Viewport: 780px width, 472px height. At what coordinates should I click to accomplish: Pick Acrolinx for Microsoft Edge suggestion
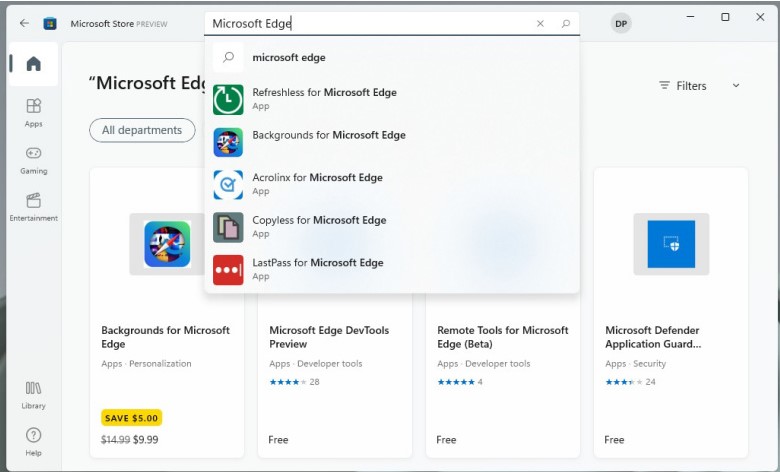[317, 184]
